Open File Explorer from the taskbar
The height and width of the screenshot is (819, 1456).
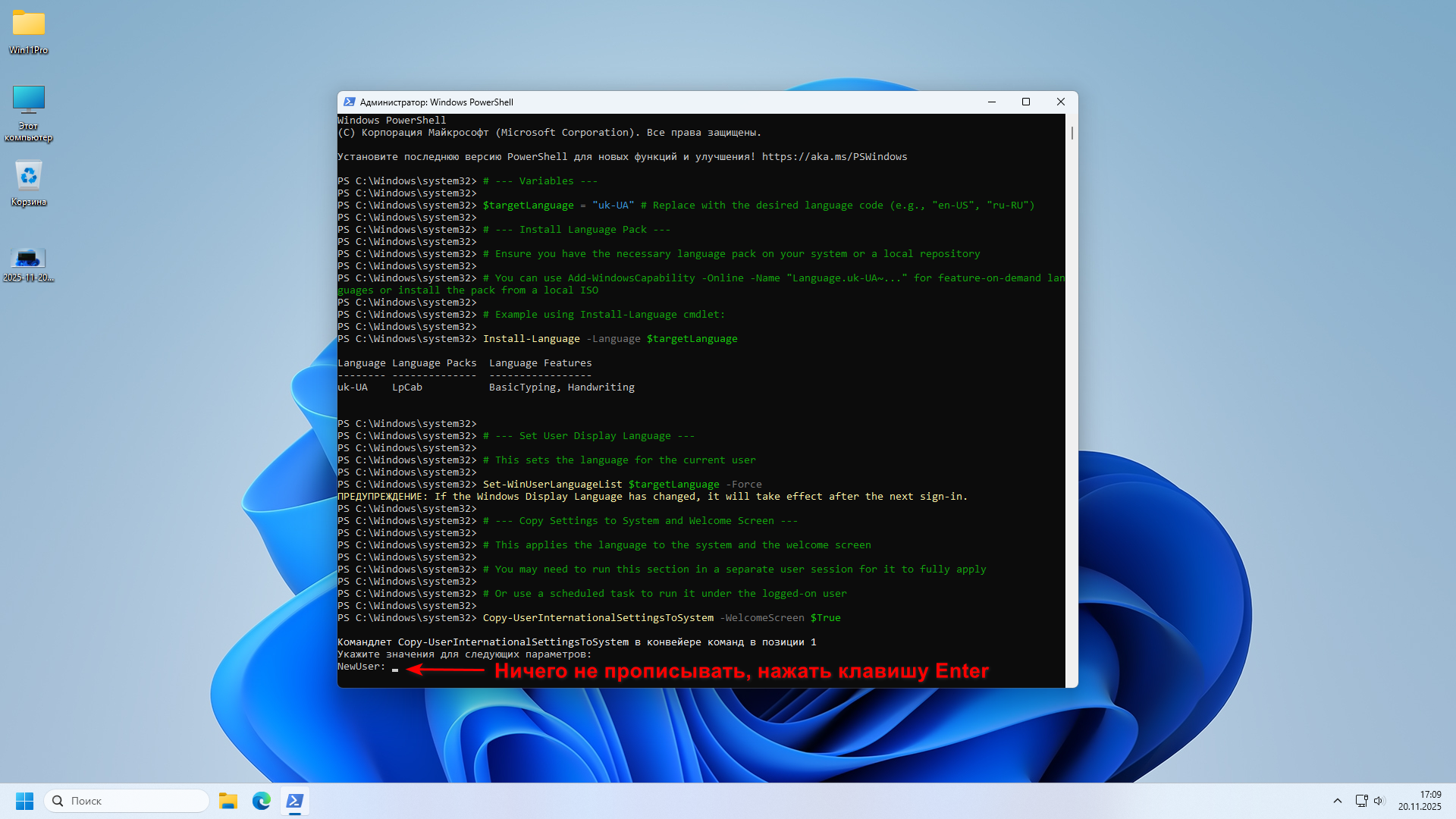(x=228, y=801)
